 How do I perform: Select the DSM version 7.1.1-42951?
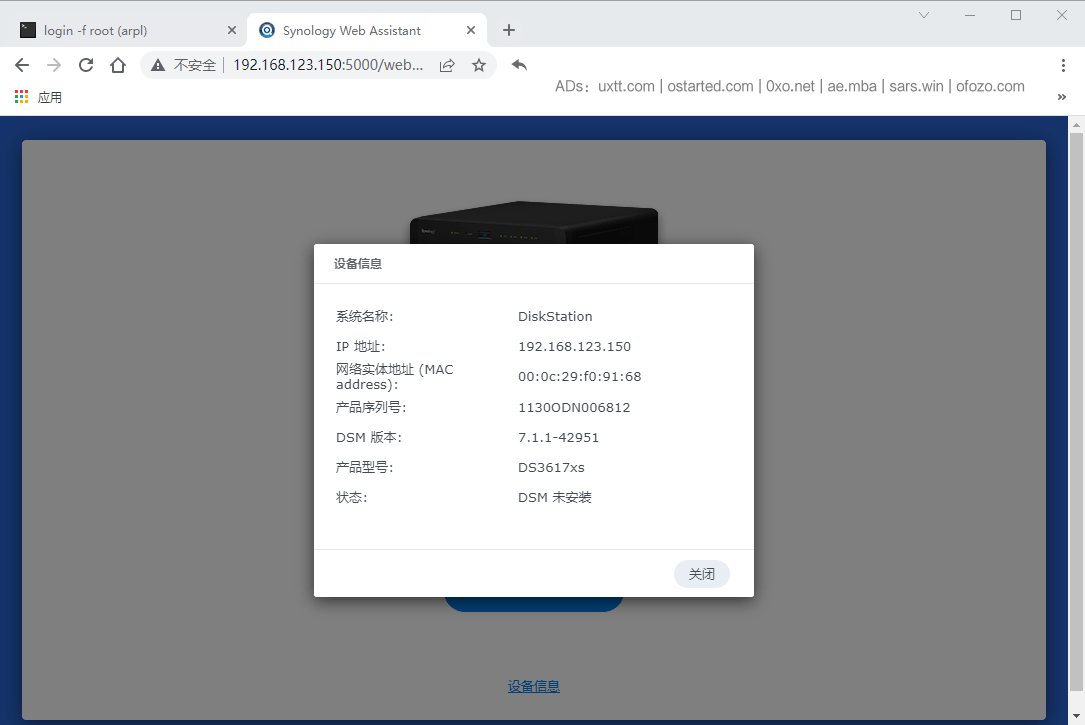pyautogui.click(x=558, y=437)
